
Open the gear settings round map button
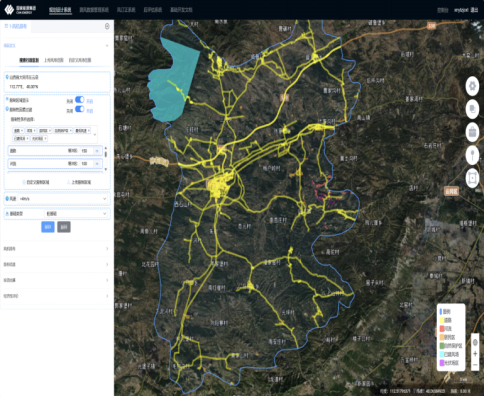pos(472,86)
